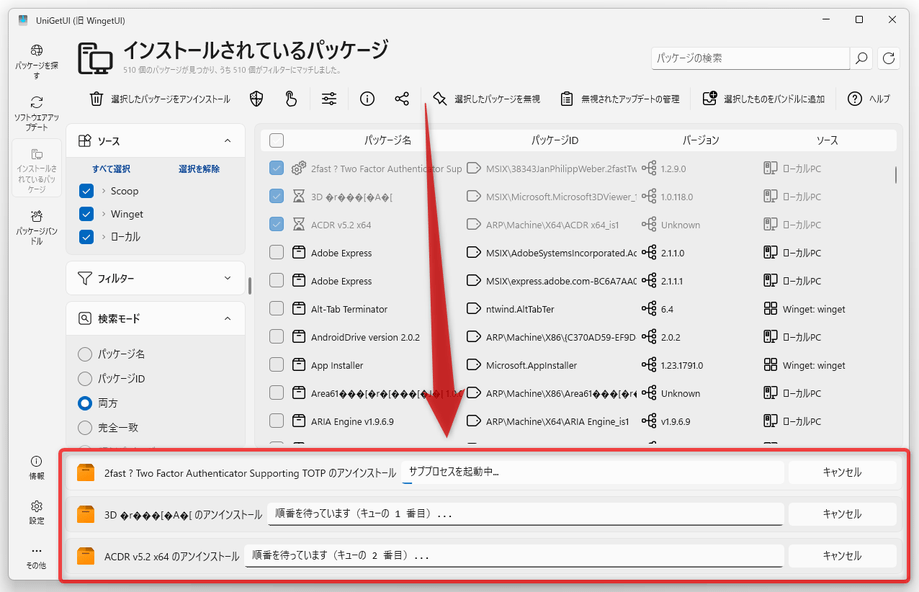The image size is (919, 592).
Task: Cancel the 2fast uninstall operation
Action: click(x=842, y=472)
